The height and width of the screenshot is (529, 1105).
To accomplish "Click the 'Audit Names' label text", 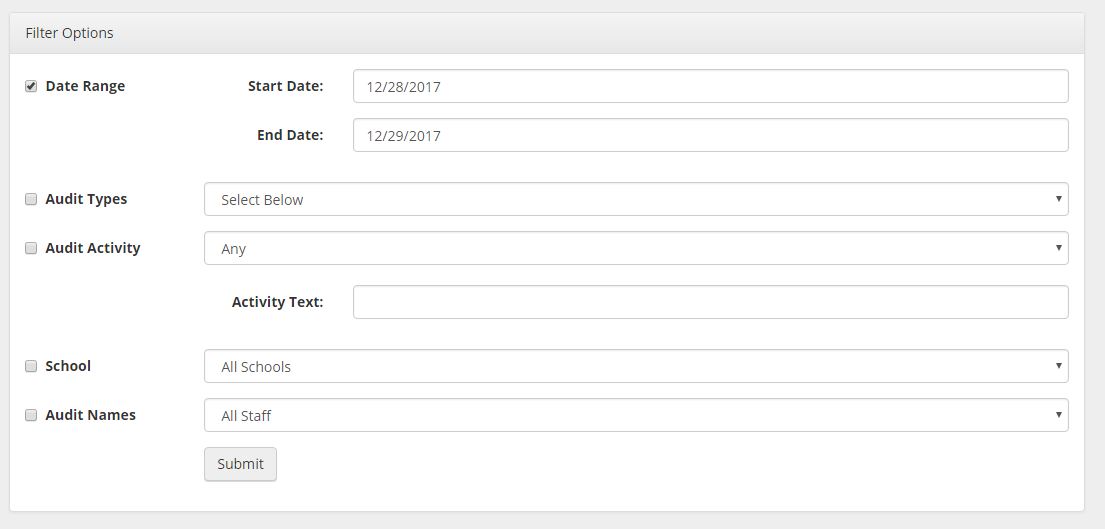I will pos(90,415).
